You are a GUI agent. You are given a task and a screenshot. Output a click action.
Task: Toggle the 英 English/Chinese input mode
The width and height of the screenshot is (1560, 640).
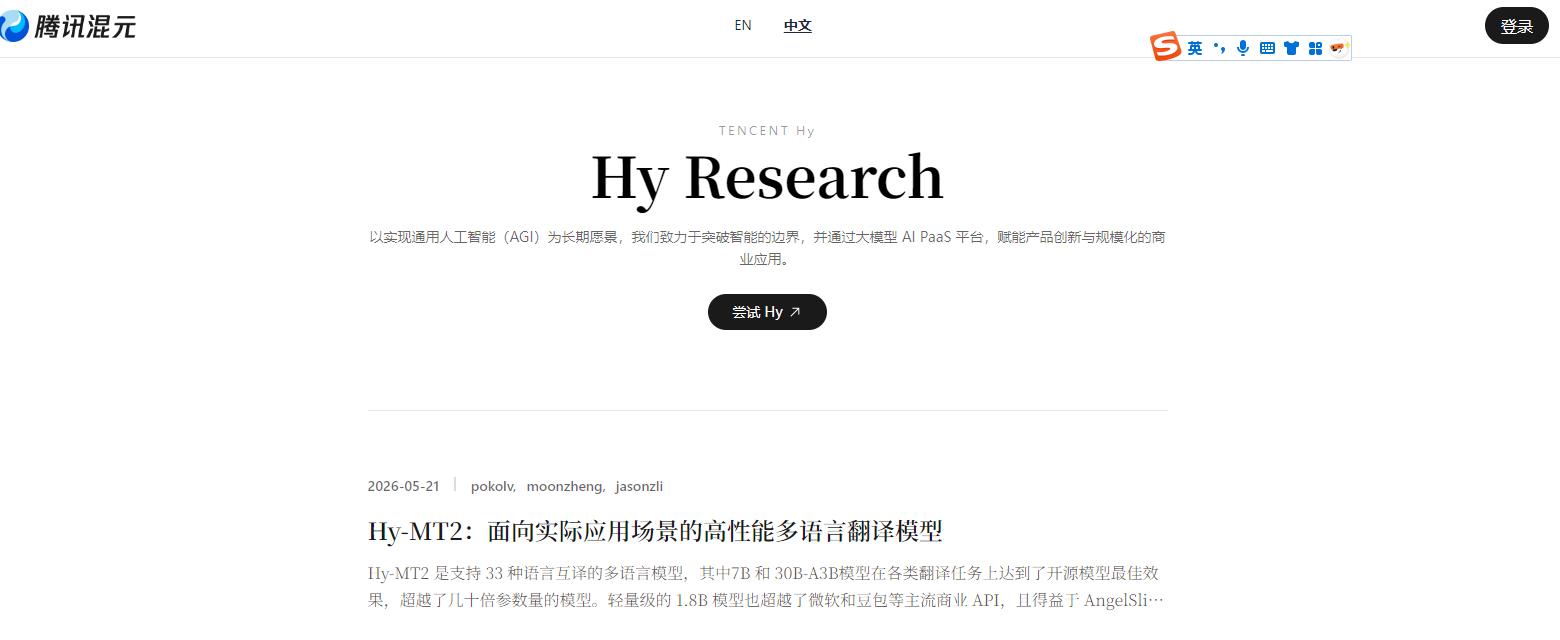[x=1195, y=48]
